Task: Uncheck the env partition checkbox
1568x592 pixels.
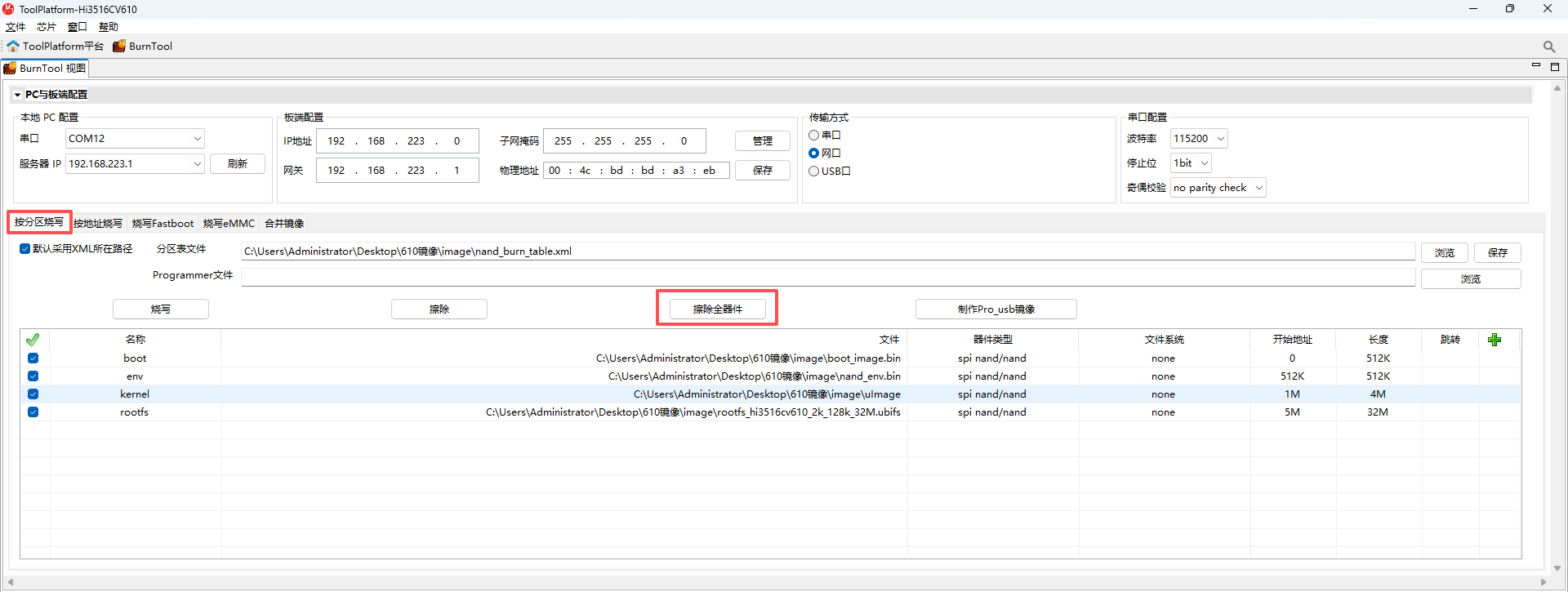Action: [x=33, y=376]
